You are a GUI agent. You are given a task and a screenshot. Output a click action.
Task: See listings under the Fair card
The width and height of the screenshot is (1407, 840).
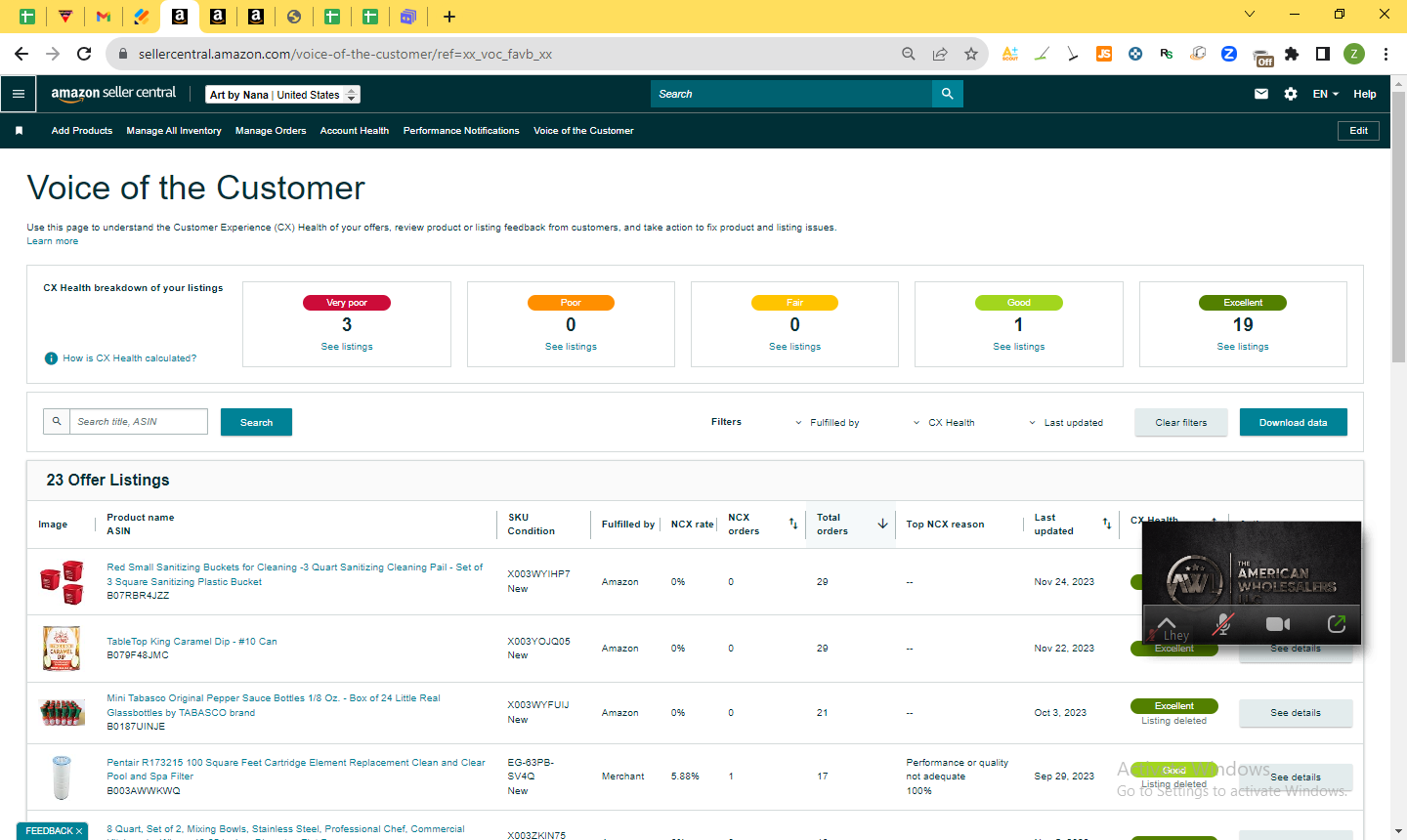click(794, 347)
